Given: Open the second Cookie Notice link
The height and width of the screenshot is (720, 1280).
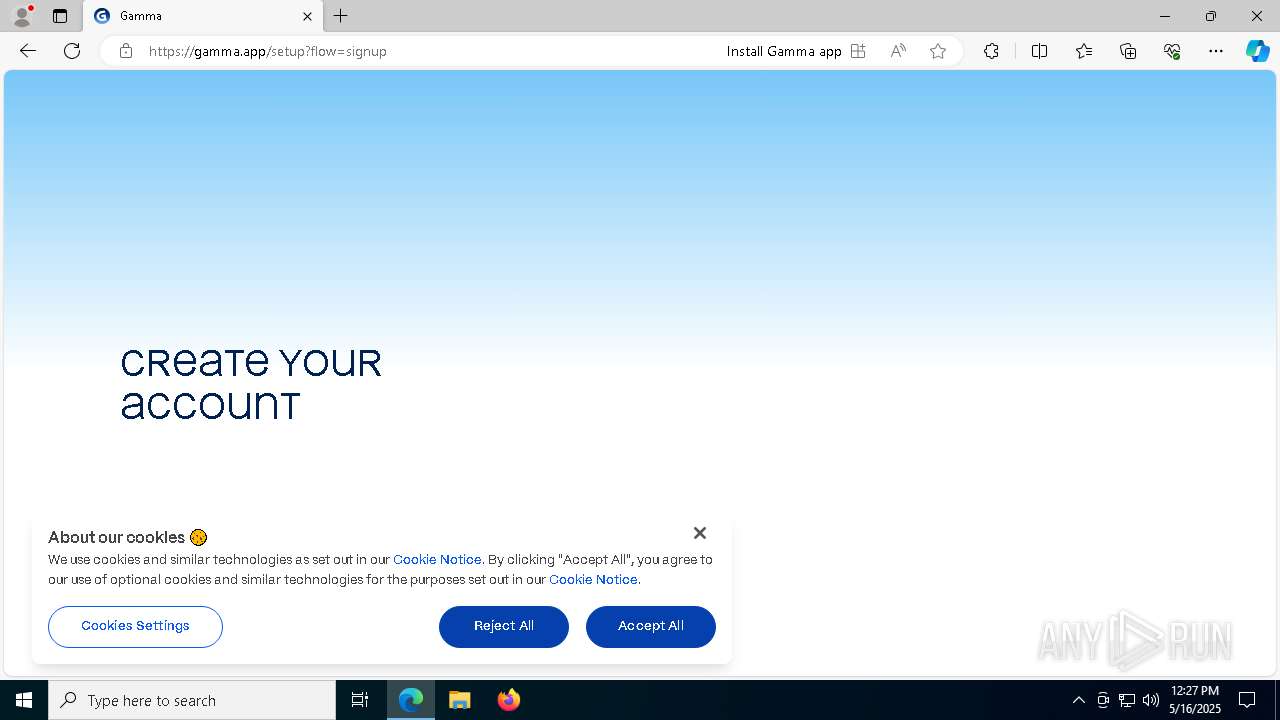Looking at the screenshot, I should [593, 580].
